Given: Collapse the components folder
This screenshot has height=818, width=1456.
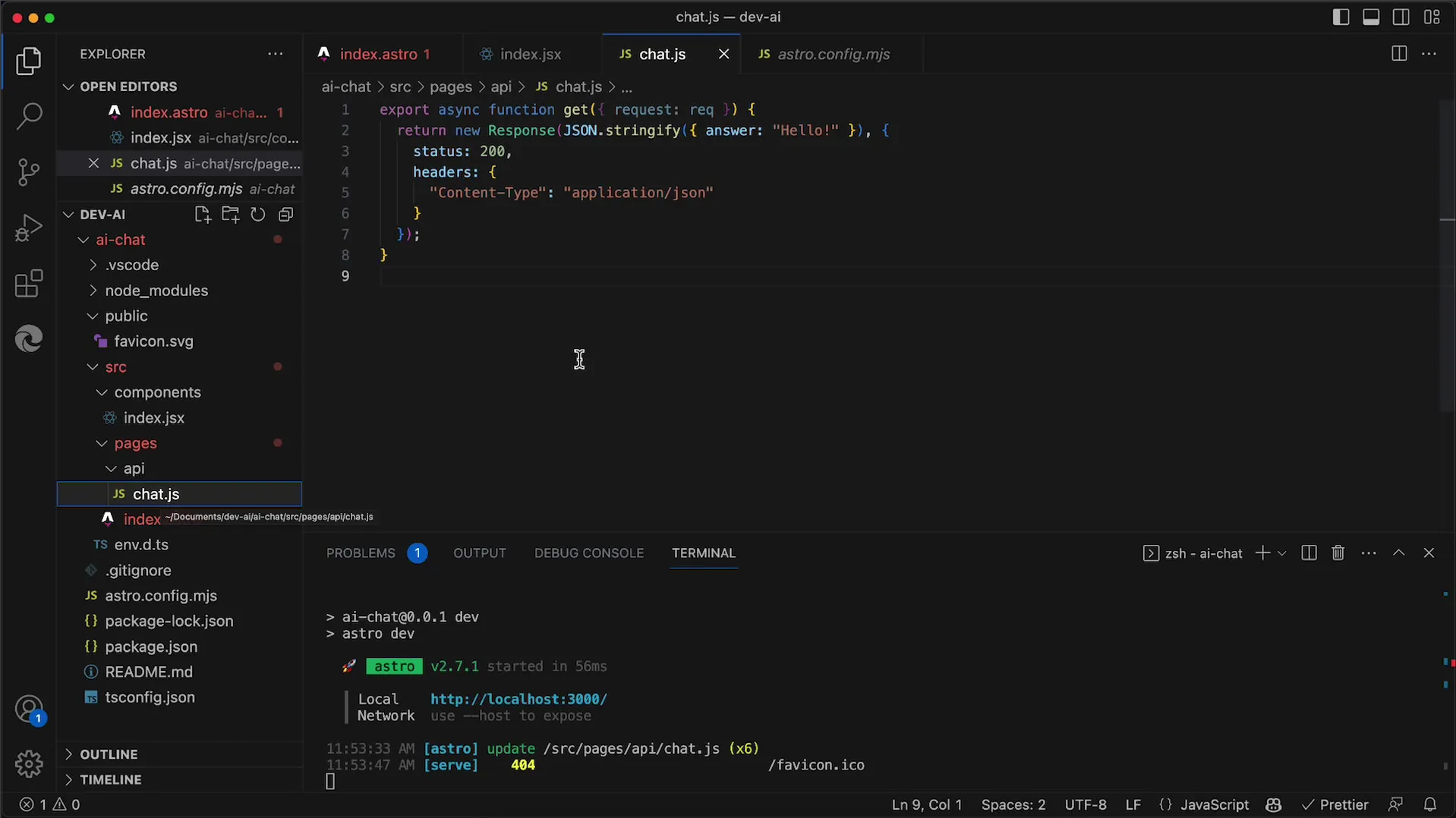Looking at the screenshot, I should click(x=179, y=392).
